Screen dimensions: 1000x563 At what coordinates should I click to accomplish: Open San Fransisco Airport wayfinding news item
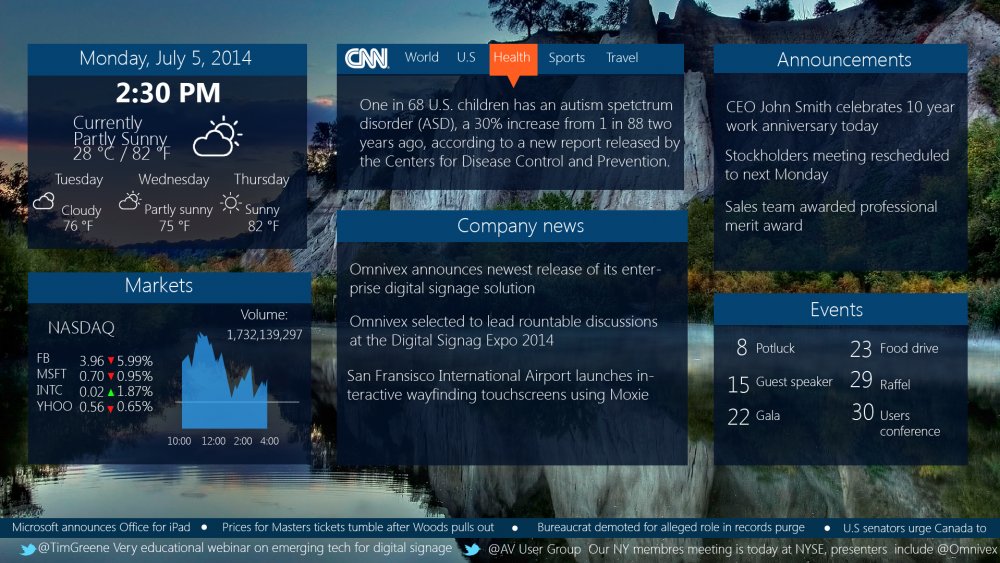coord(500,385)
